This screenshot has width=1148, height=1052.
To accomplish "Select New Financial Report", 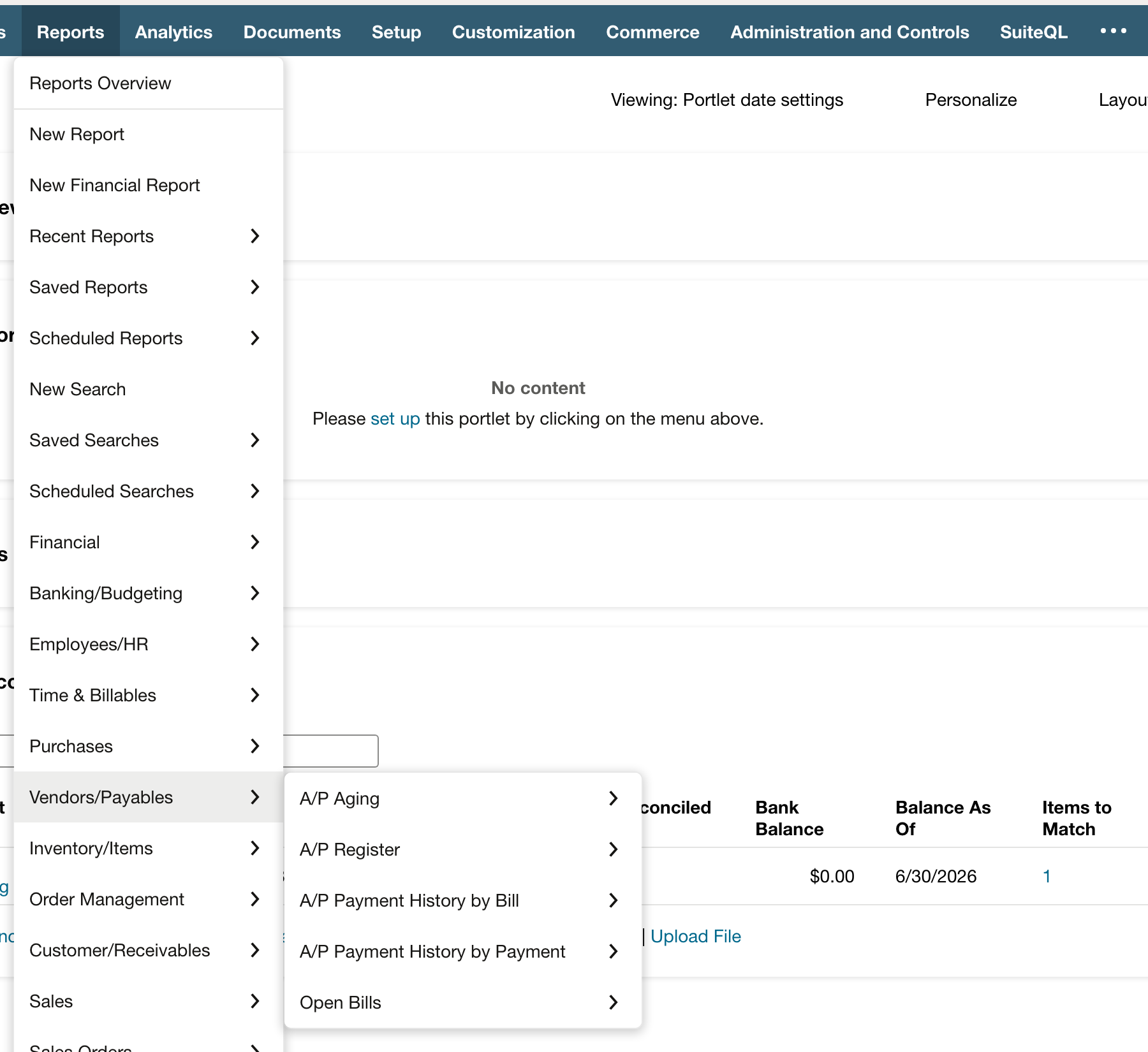I will (149, 186).
